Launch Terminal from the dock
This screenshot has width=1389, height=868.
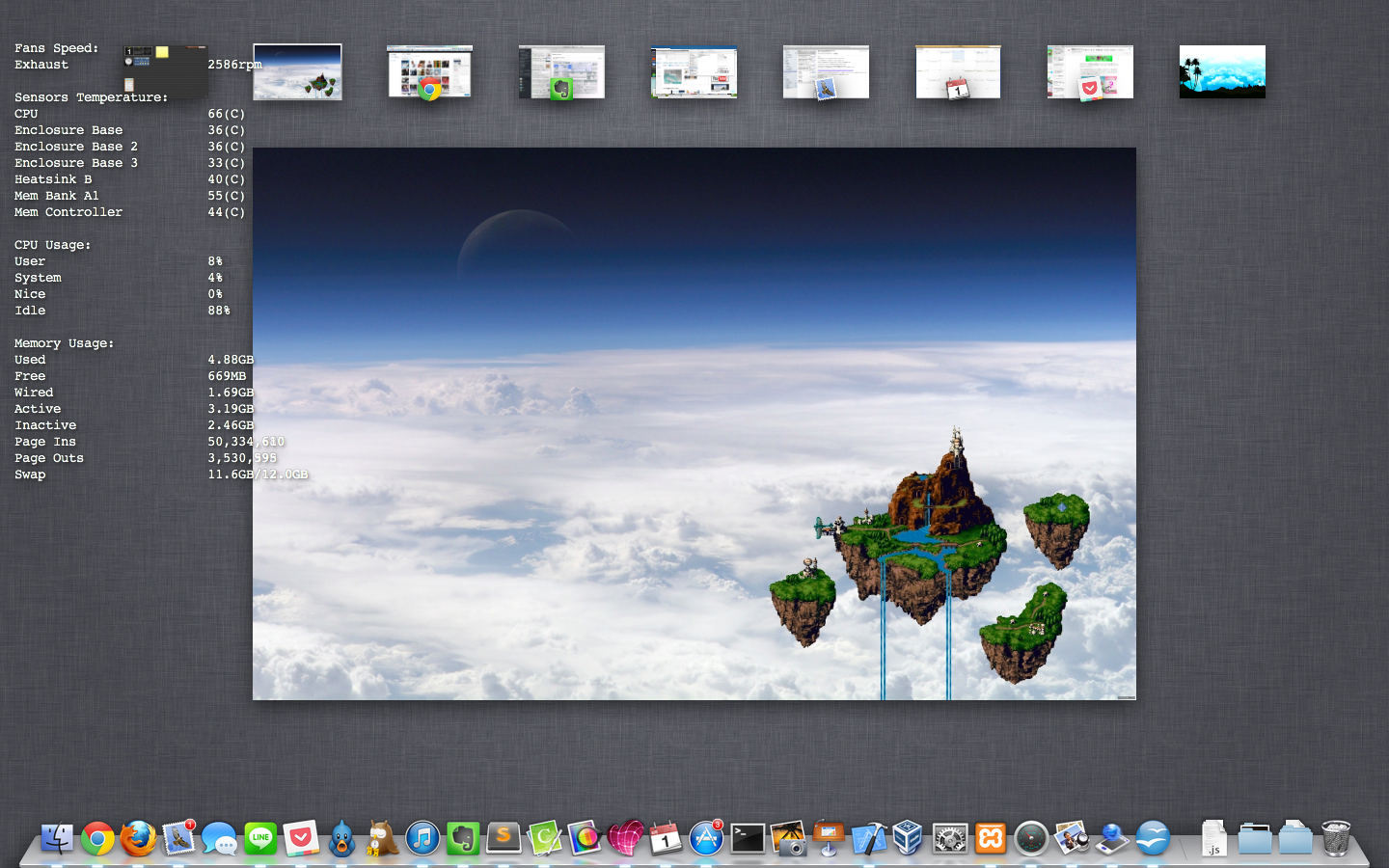(x=748, y=838)
